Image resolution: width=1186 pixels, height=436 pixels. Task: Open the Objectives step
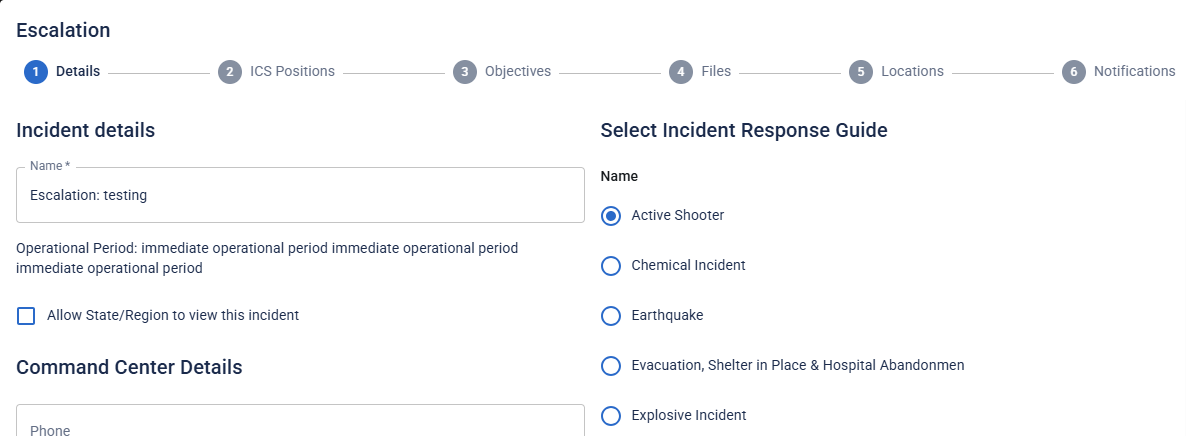518,72
